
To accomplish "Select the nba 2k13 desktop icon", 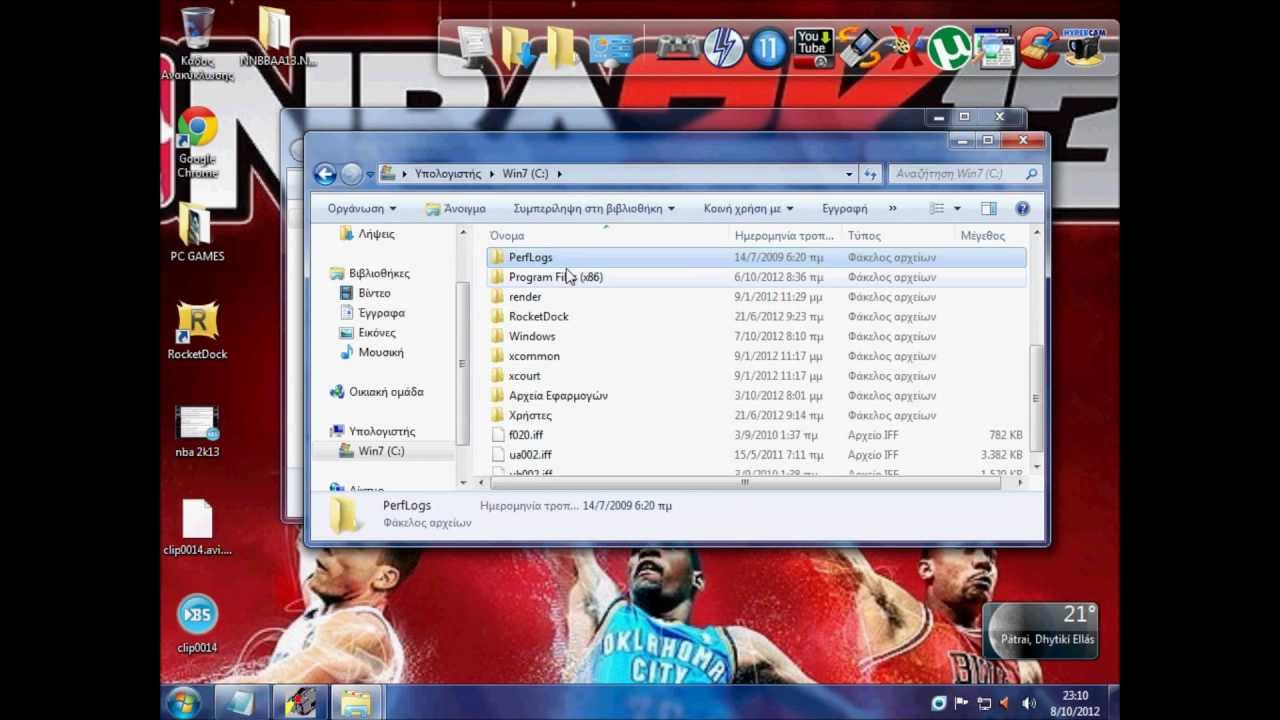I will [197, 431].
